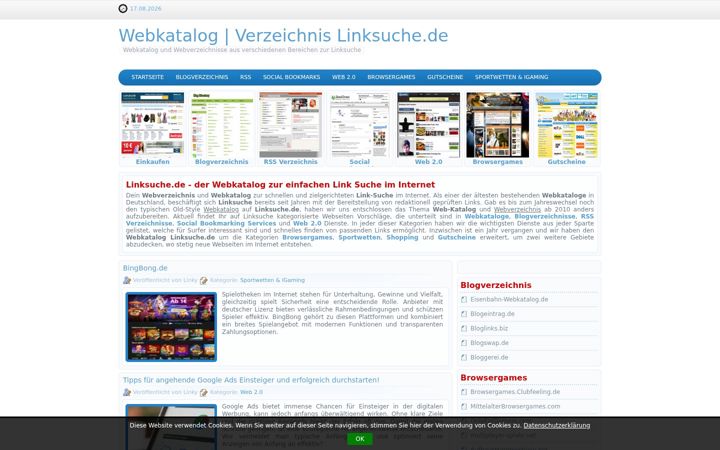Click the Web 2.0 category thumbnail

428,124
